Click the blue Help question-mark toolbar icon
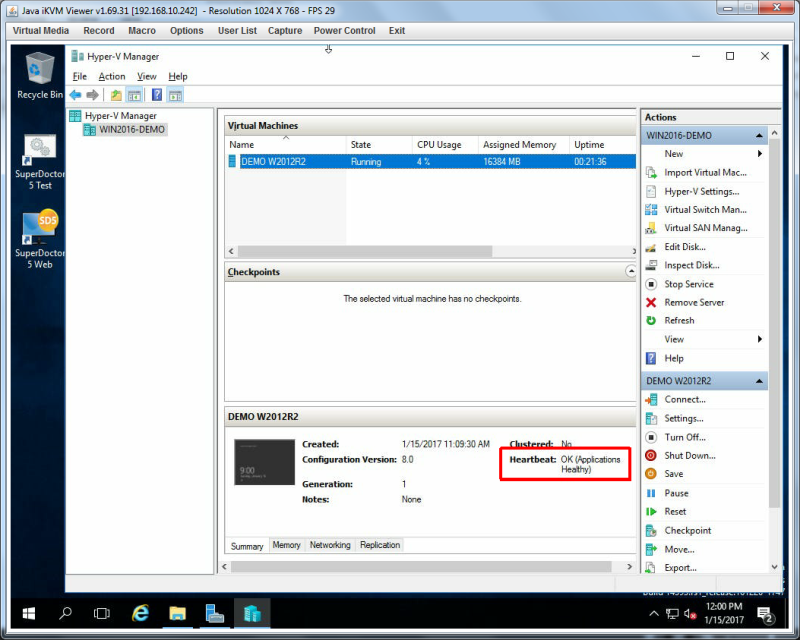 pyautogui.click(x=157, y=95)
